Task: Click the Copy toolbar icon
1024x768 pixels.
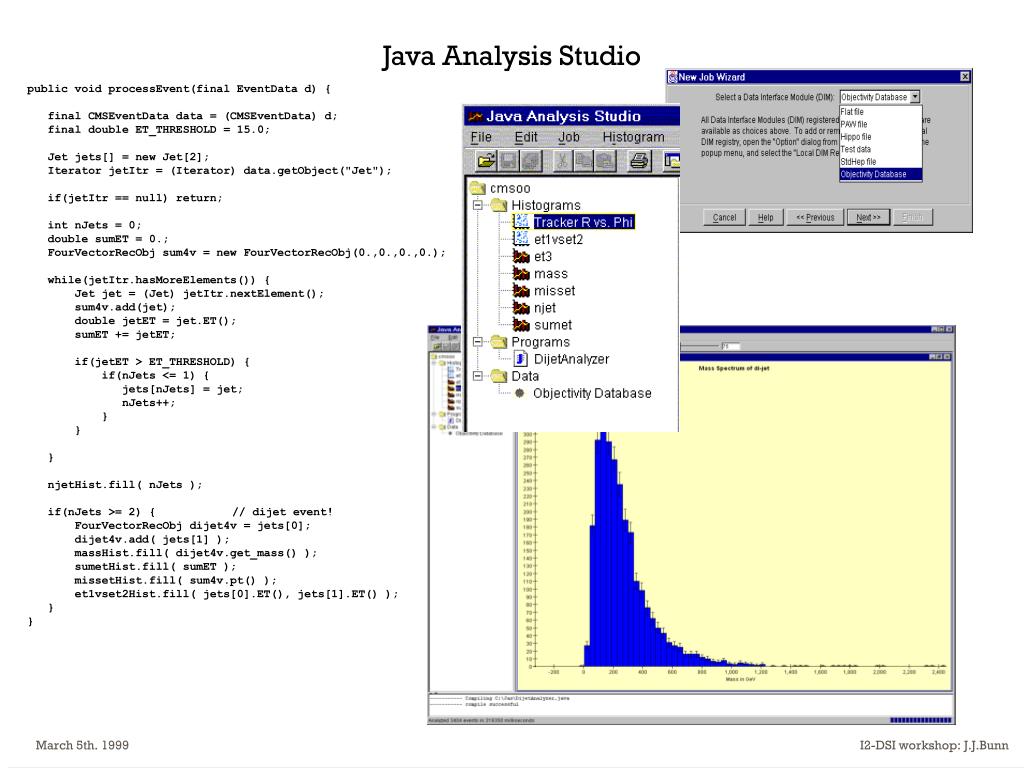Action: click(583, 160)
